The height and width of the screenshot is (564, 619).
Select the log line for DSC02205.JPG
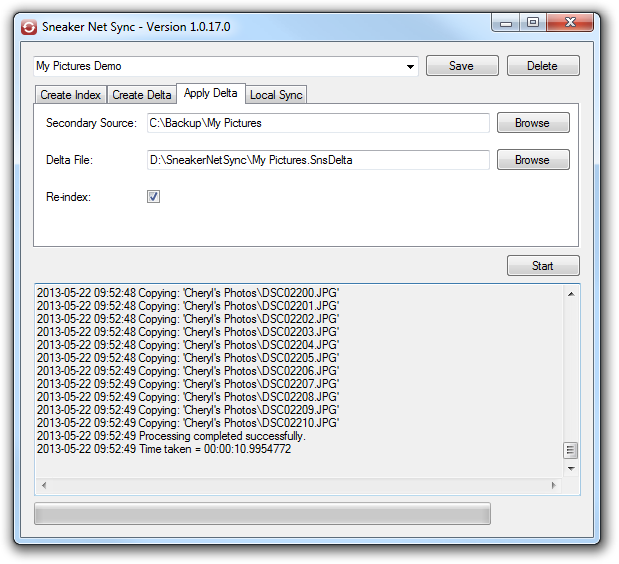188,358
